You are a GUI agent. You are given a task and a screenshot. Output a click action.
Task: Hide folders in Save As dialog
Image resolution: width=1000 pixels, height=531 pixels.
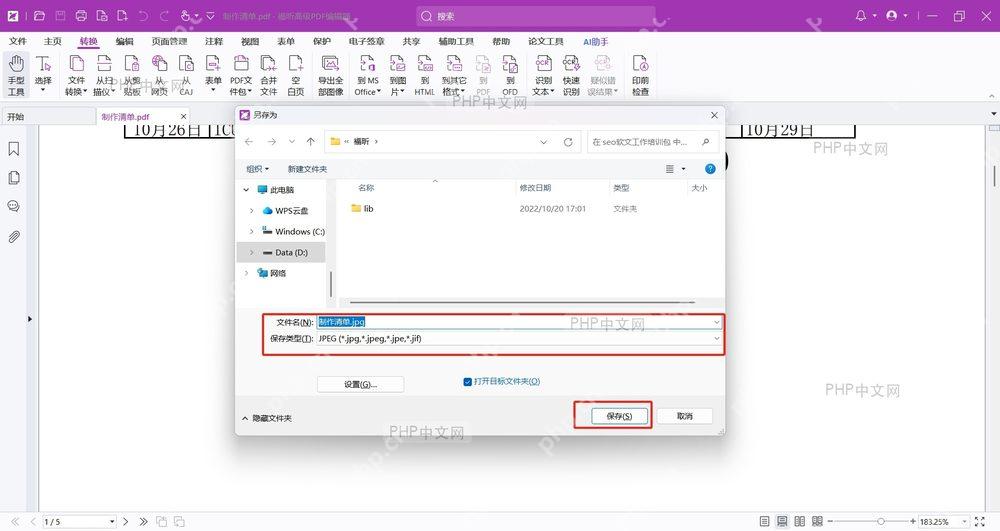pyautogui.click(x=267, y=418)
